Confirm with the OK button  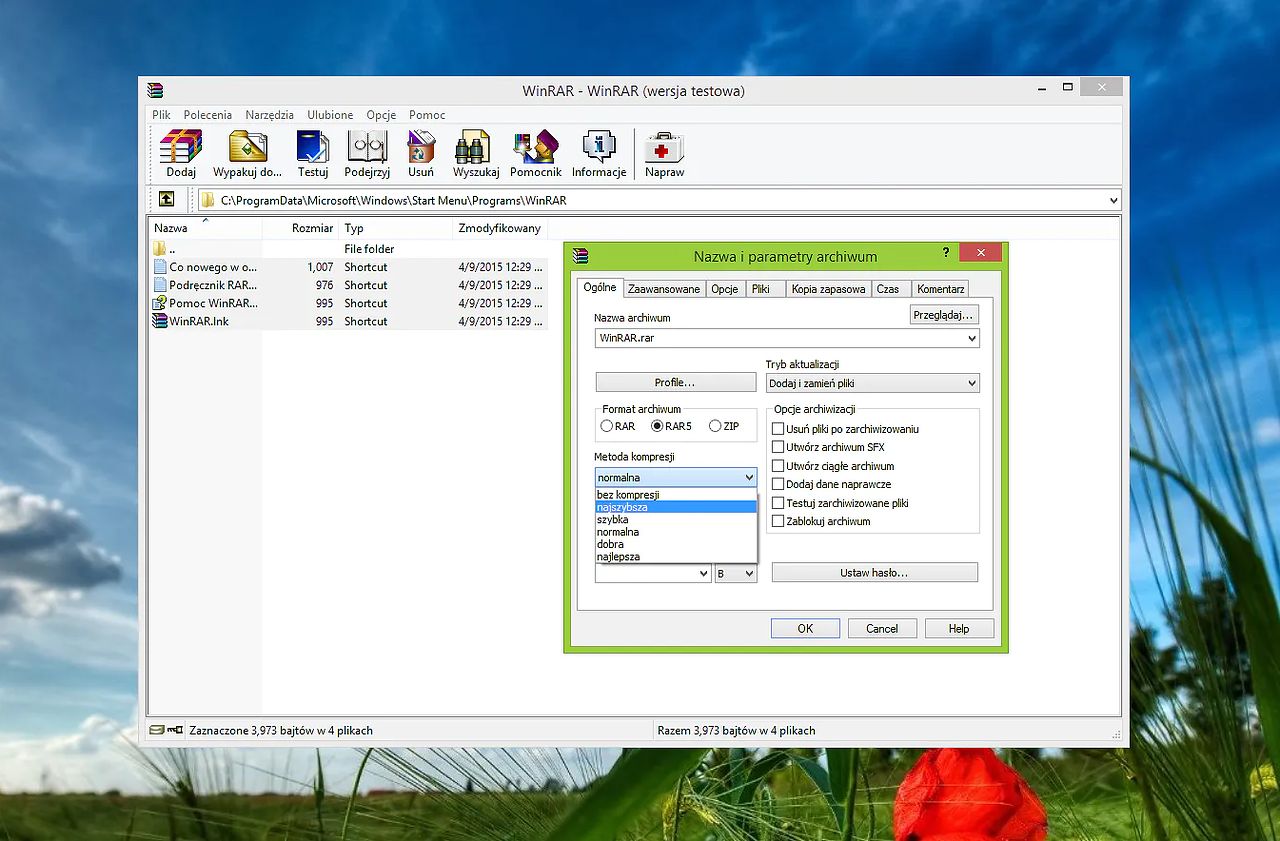805,629
